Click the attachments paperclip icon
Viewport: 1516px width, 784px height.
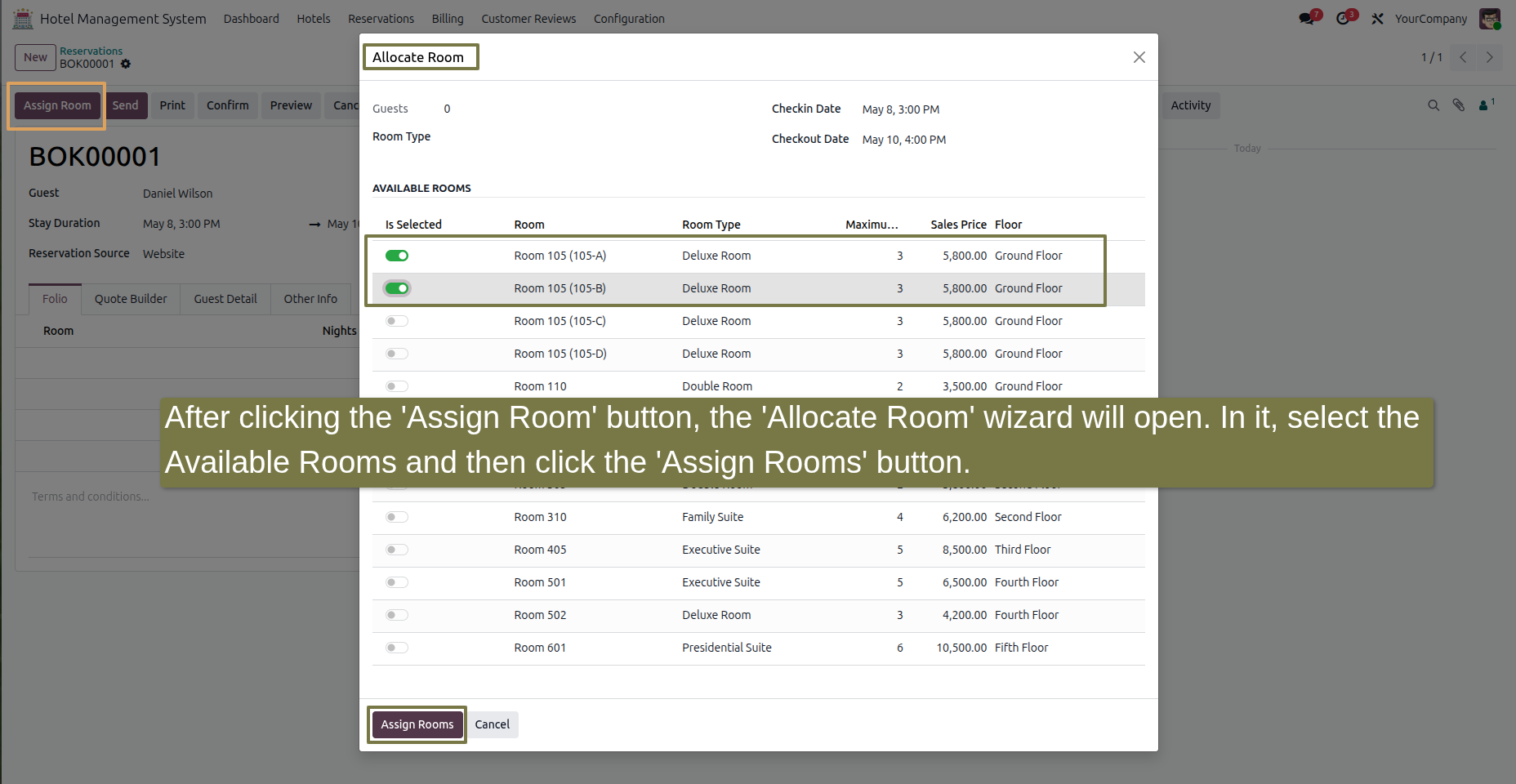point(1459,105)
